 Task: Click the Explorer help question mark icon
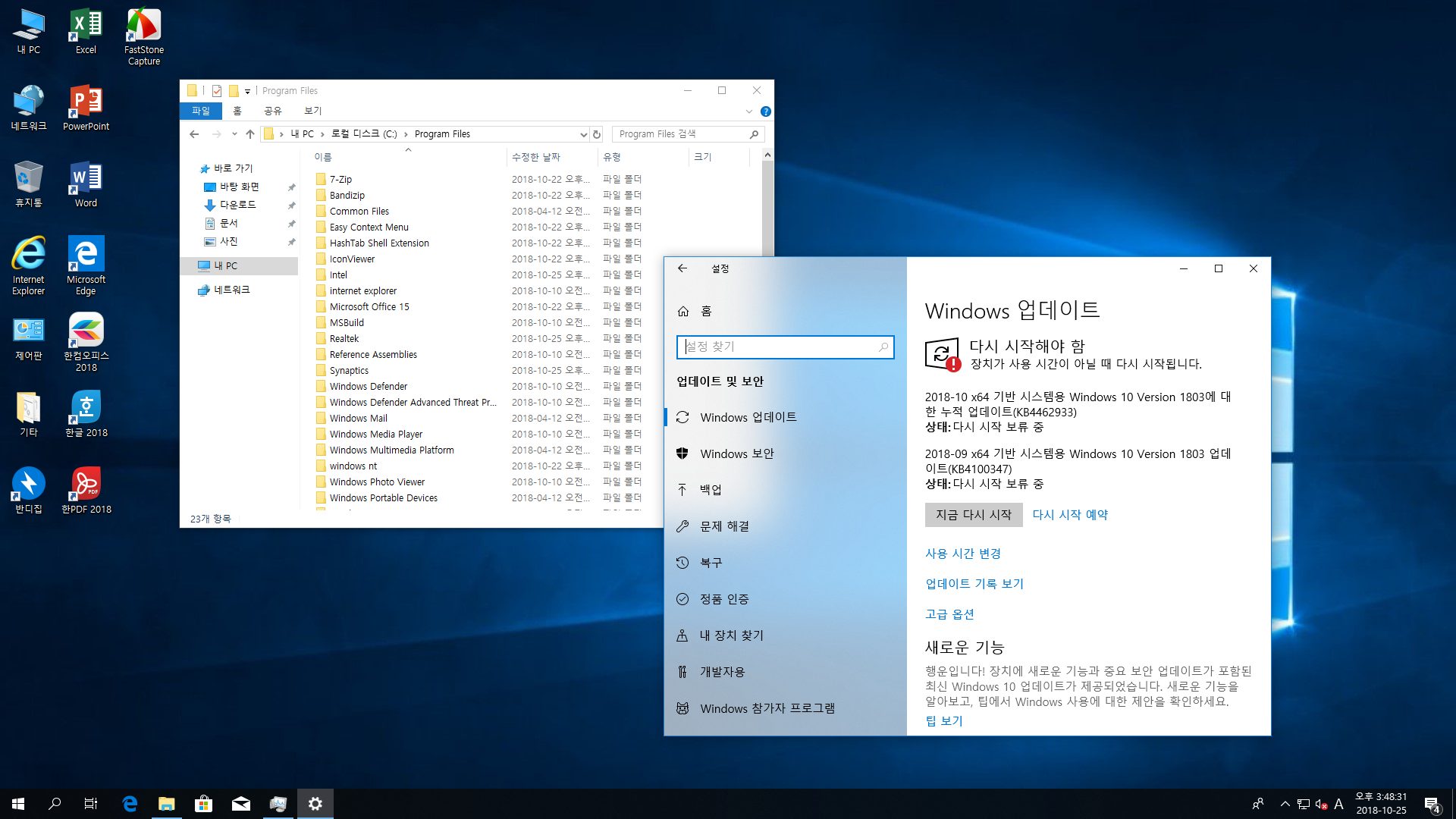pyautogui.click(x=766, y=111)
